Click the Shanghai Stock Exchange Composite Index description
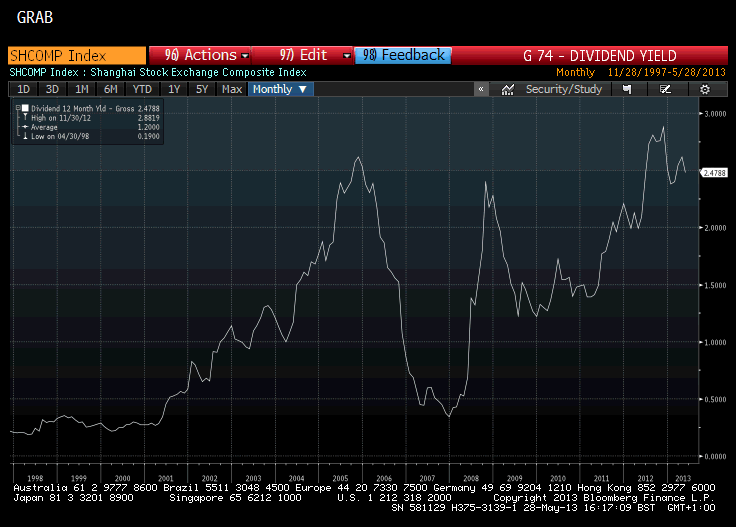 tap(198, 72)
